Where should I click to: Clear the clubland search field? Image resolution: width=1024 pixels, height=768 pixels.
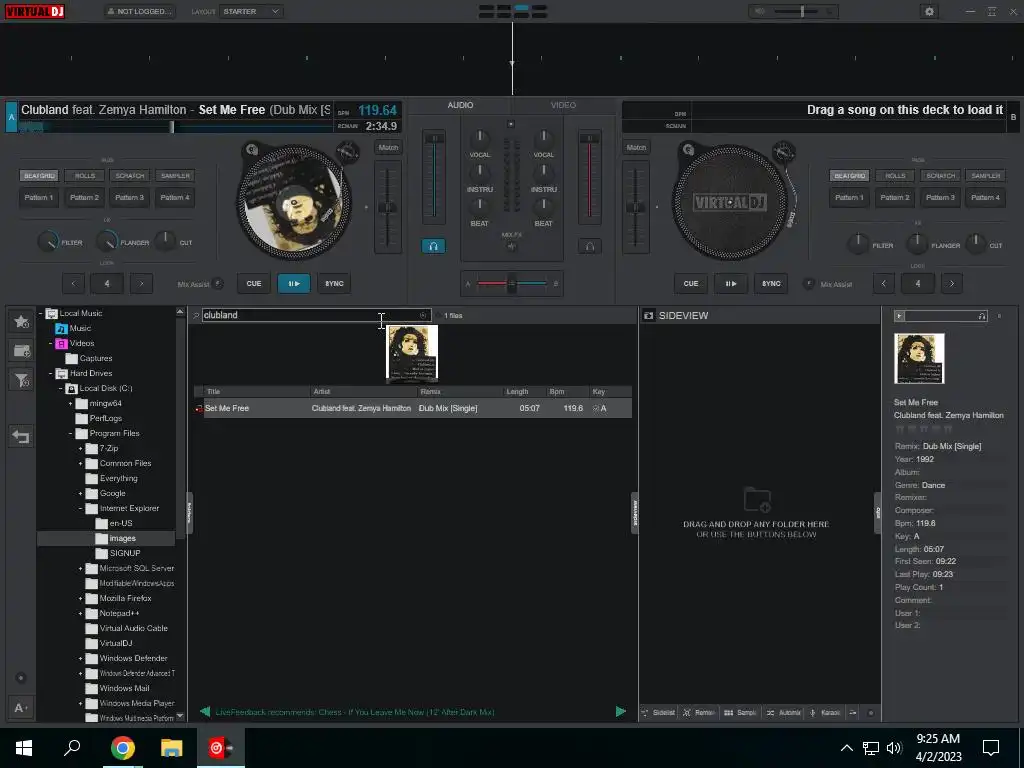tap(423, 315)
